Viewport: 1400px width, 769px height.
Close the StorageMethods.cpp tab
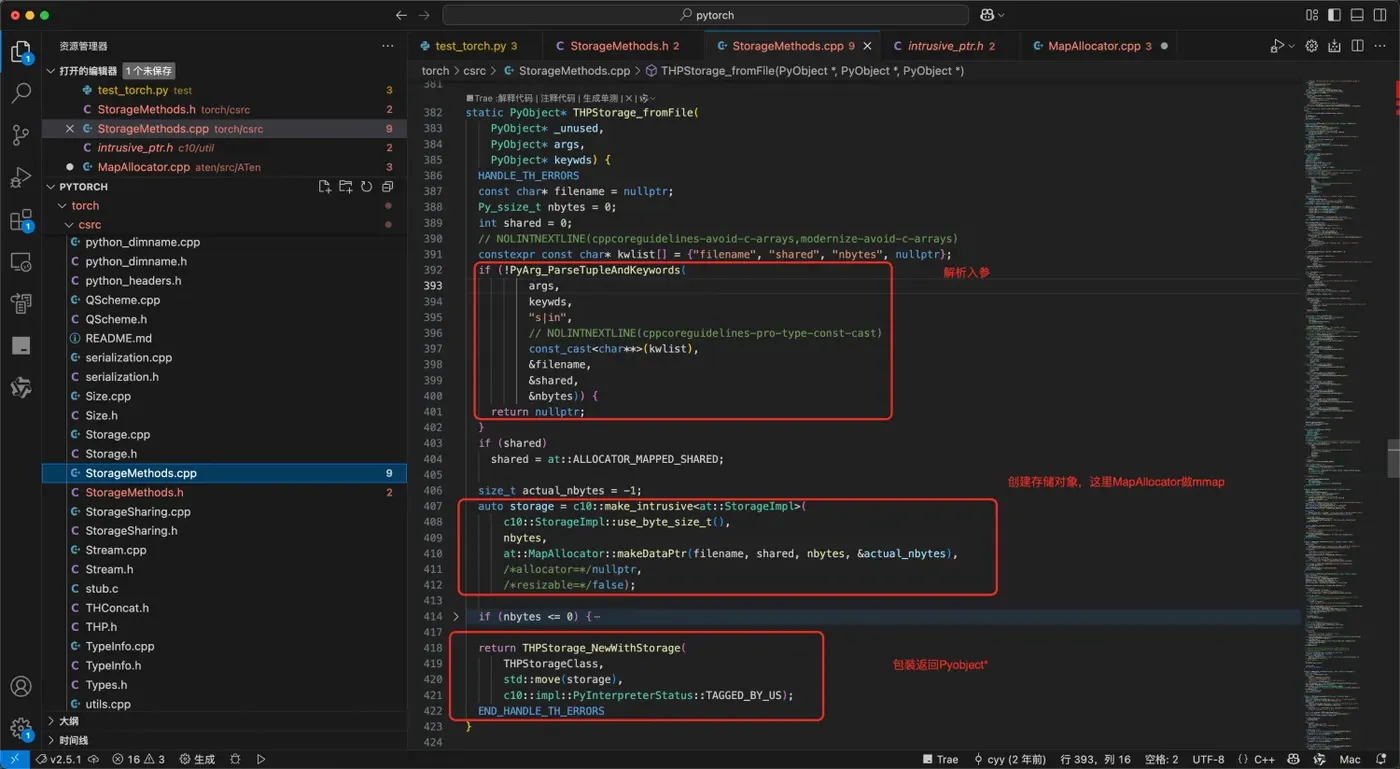pos(868,46)
